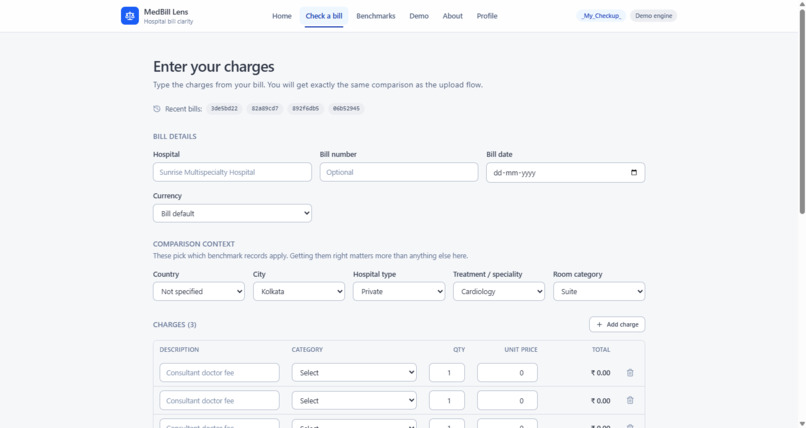Click the recent bills history clock icon

click(x=157, y=109)
